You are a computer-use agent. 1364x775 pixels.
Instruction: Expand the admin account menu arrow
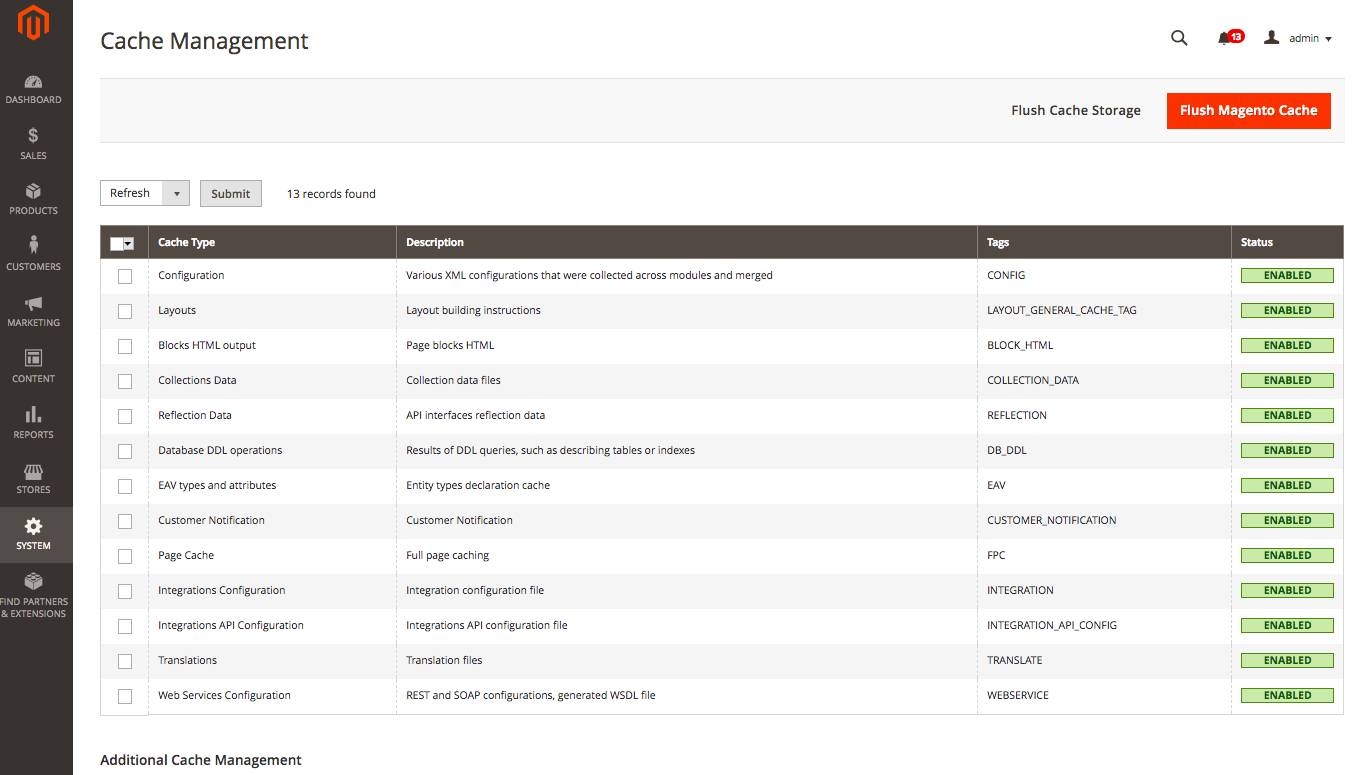1328,39
